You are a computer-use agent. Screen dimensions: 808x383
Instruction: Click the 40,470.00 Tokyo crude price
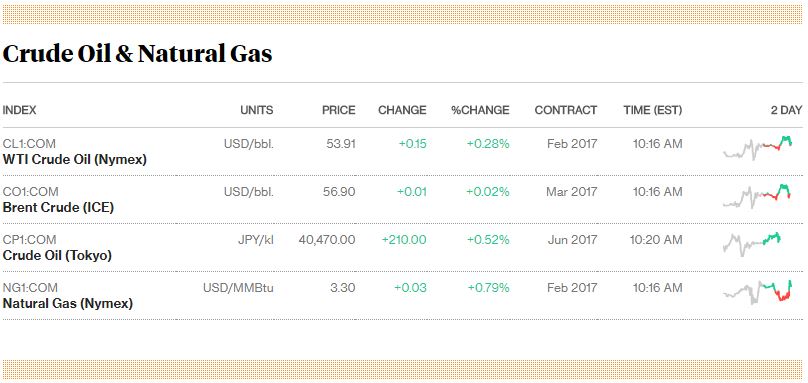(x=327, y=240)
